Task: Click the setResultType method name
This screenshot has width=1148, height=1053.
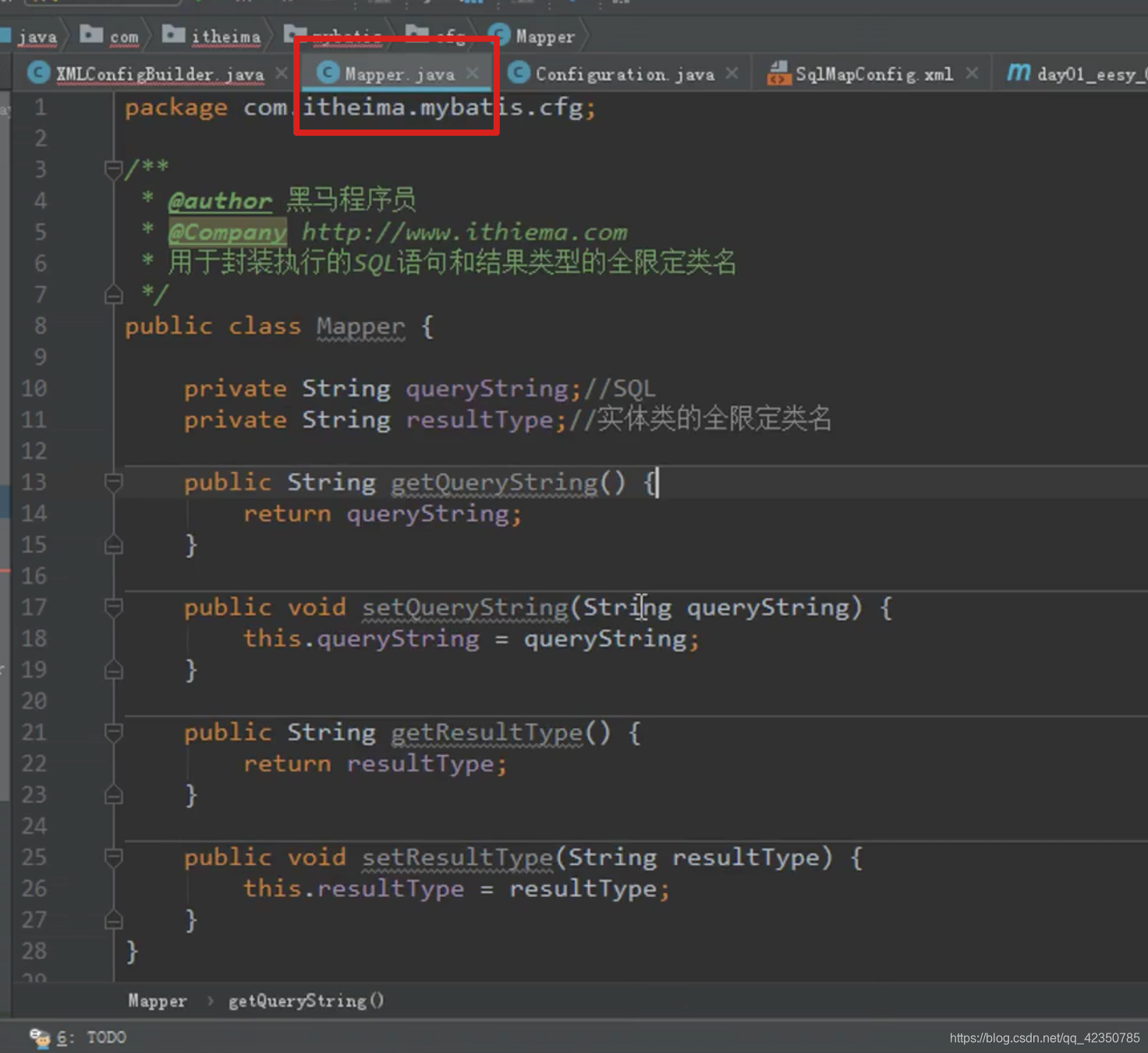Action: click(x=458, y=857)
